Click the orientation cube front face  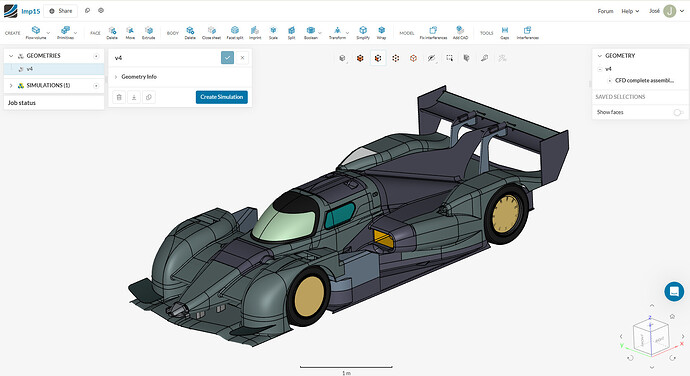point(642,339)
